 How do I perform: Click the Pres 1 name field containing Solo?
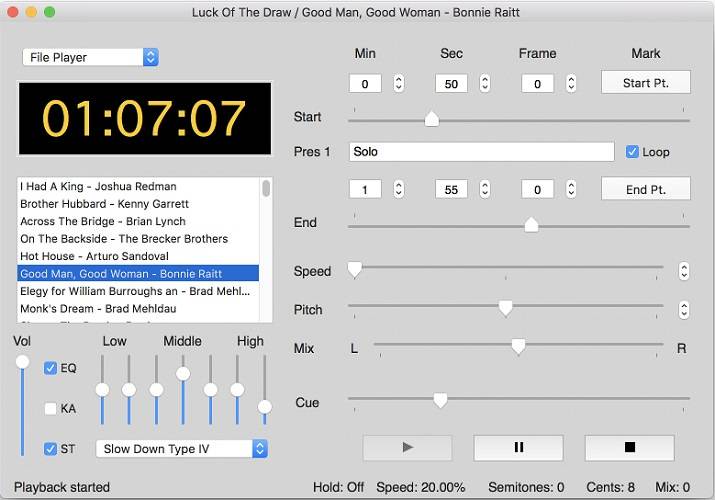pos(482,152)
